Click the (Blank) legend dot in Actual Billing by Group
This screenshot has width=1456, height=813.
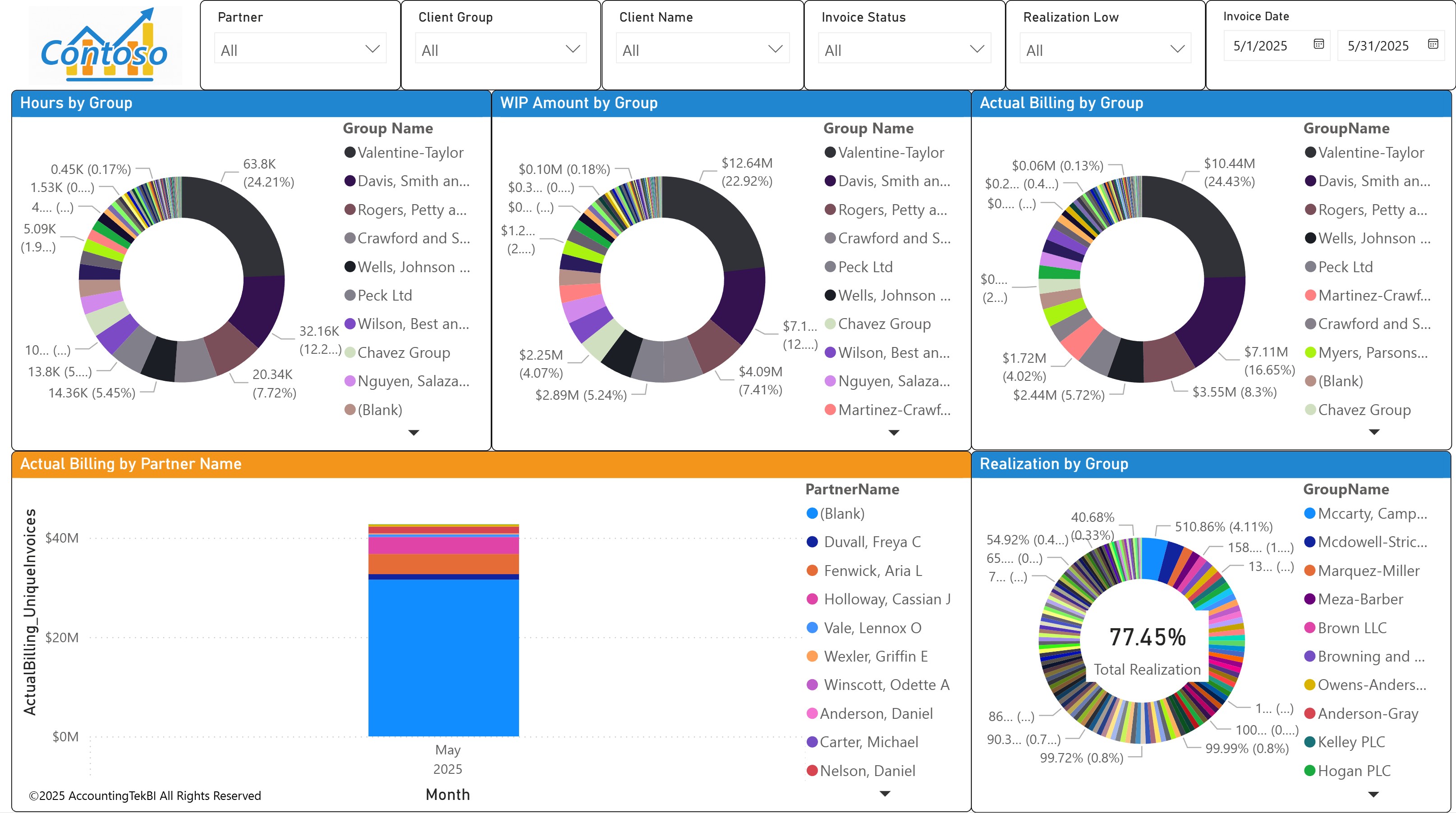[1311, 381]
